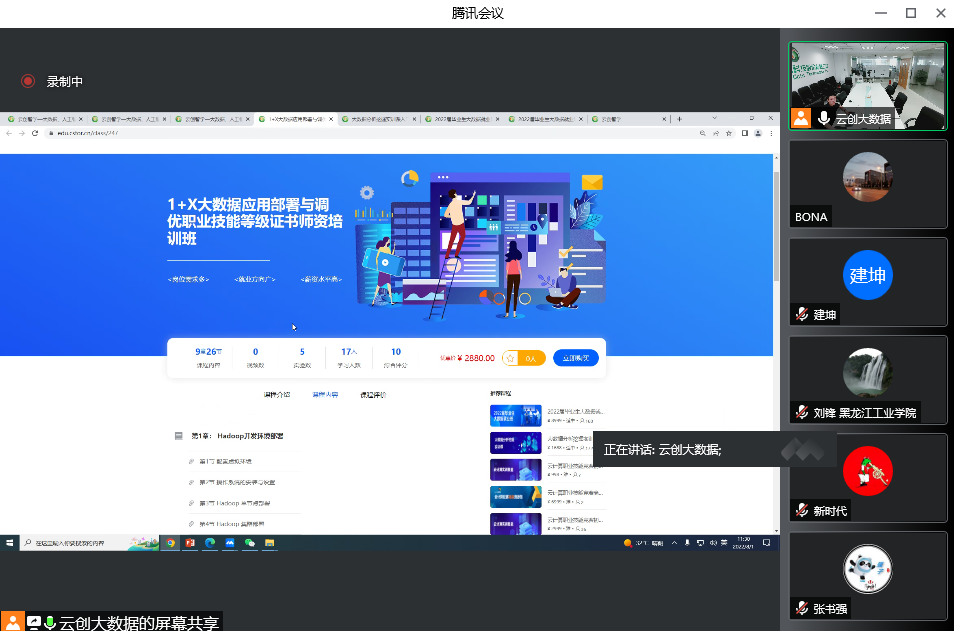
Task: Click the muted microphone icon beside 张书强
Action: click(801, 609)
